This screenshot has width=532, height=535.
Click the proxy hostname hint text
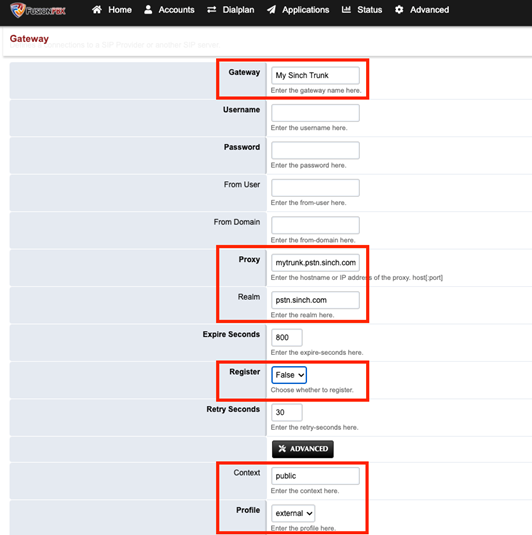[357, 278]
